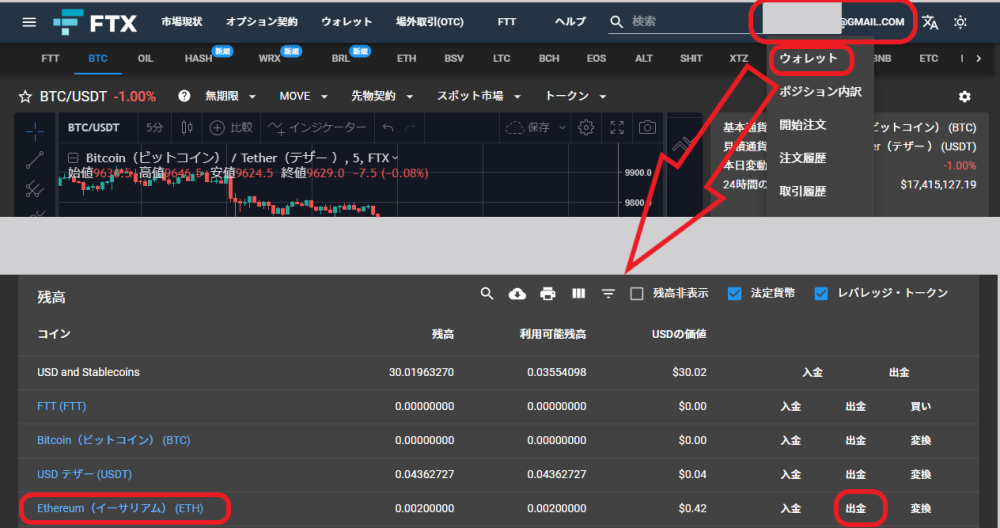This screenshot has width=1000, height=528.
Task: Expand the トークン dropdown
Action: click(x=575, y=96)
